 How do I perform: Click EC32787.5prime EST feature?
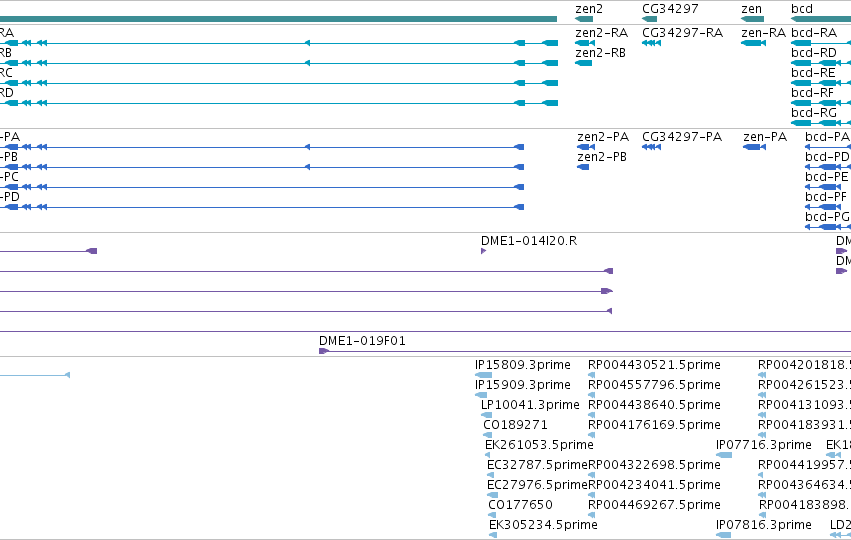click(491, 475)
